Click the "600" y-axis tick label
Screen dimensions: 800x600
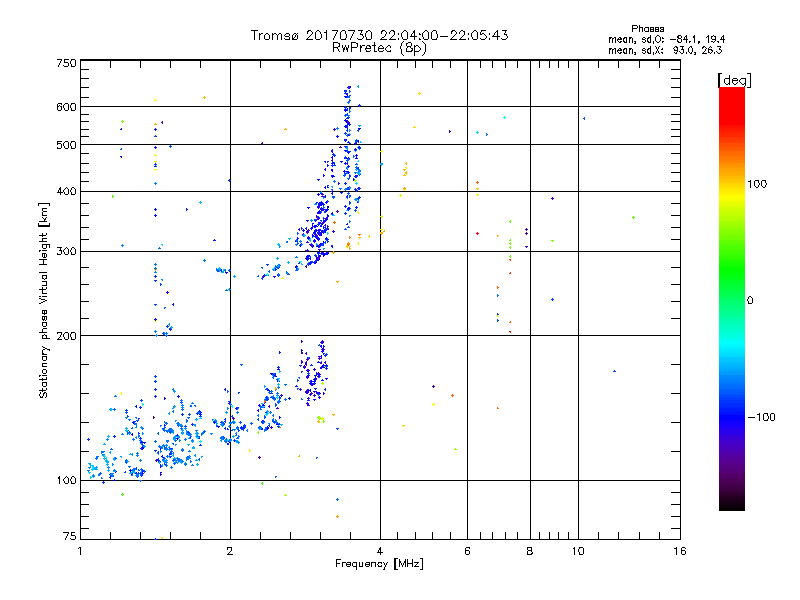(x=66, y=107)
